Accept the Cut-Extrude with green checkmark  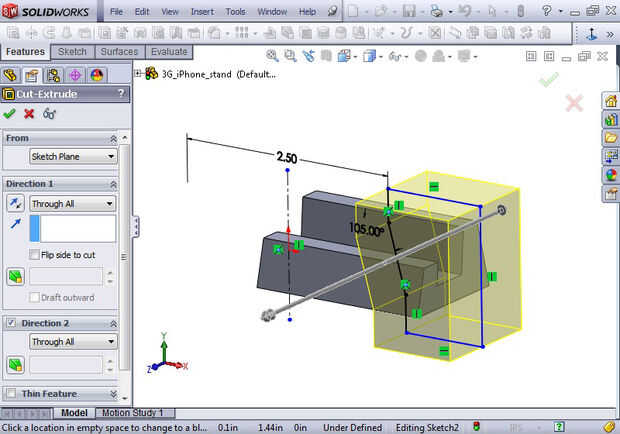9,114
